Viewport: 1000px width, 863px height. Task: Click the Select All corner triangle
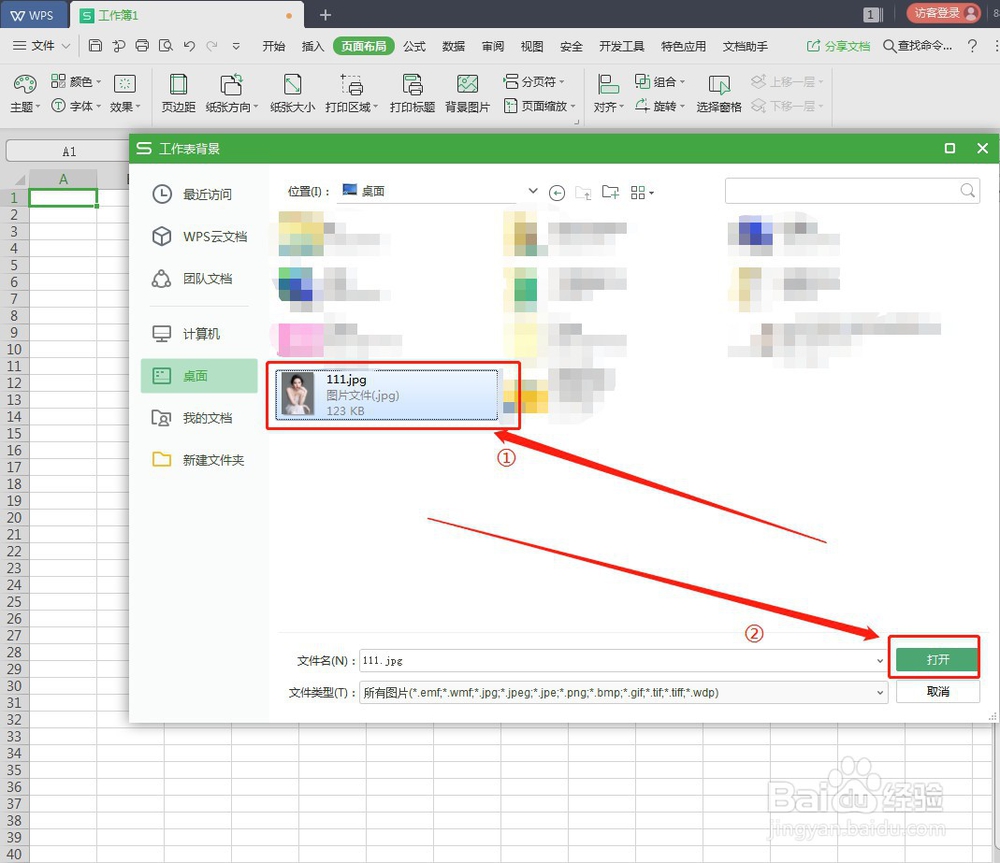[x=15, y=179]
